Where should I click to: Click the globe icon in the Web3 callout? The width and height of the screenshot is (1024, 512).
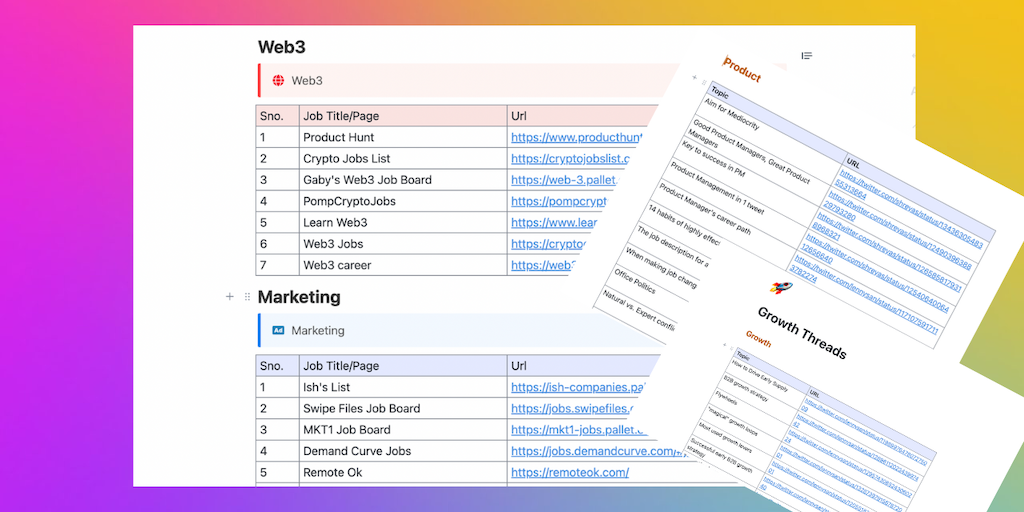(278, 81)
